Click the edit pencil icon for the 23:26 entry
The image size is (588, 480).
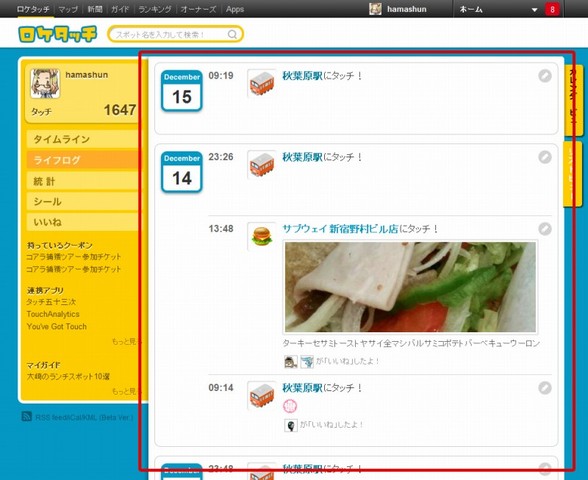[545, 157]
